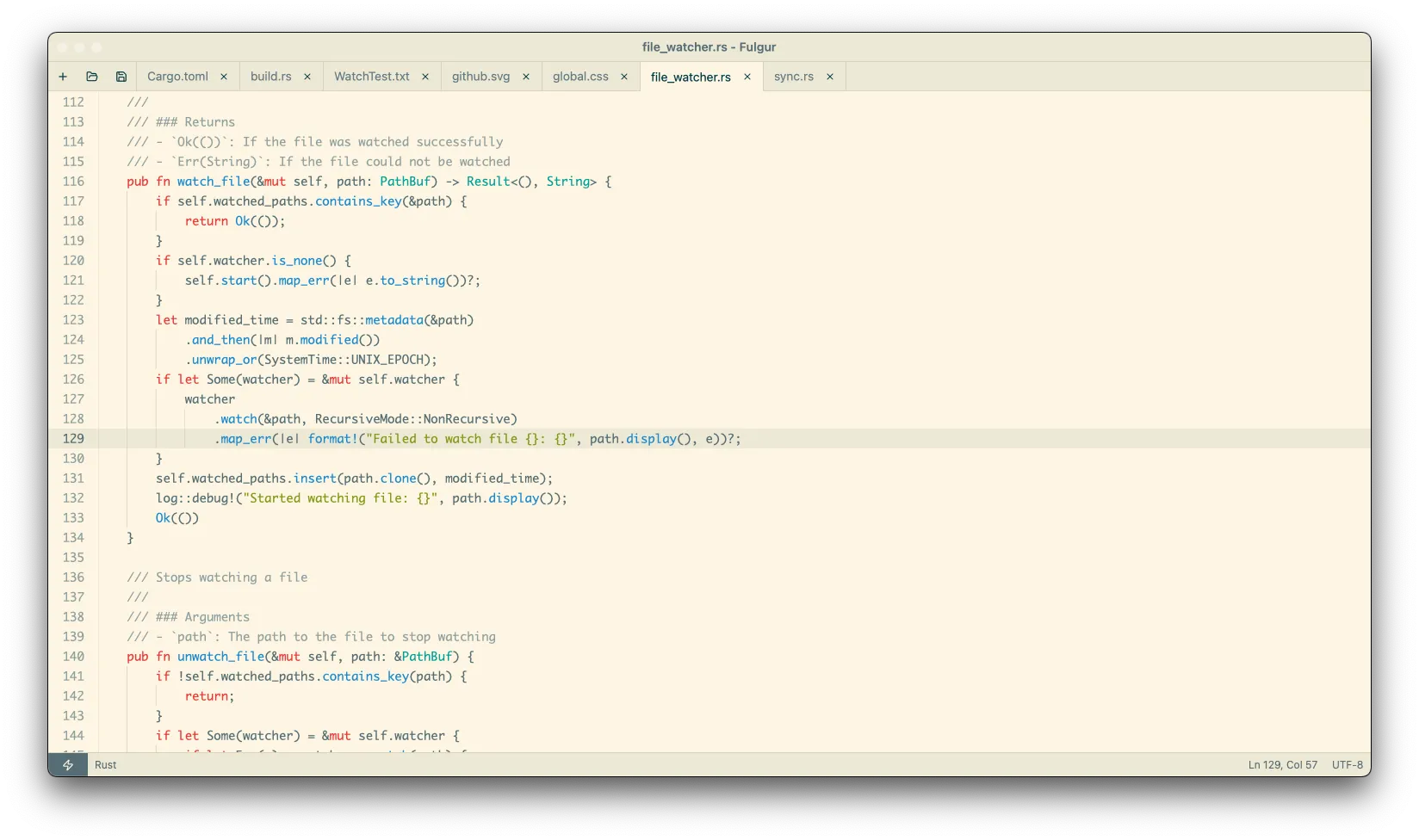Click line number 116 in the gutter
Screen dimensions: 1419x840
(x=74, y=182)
